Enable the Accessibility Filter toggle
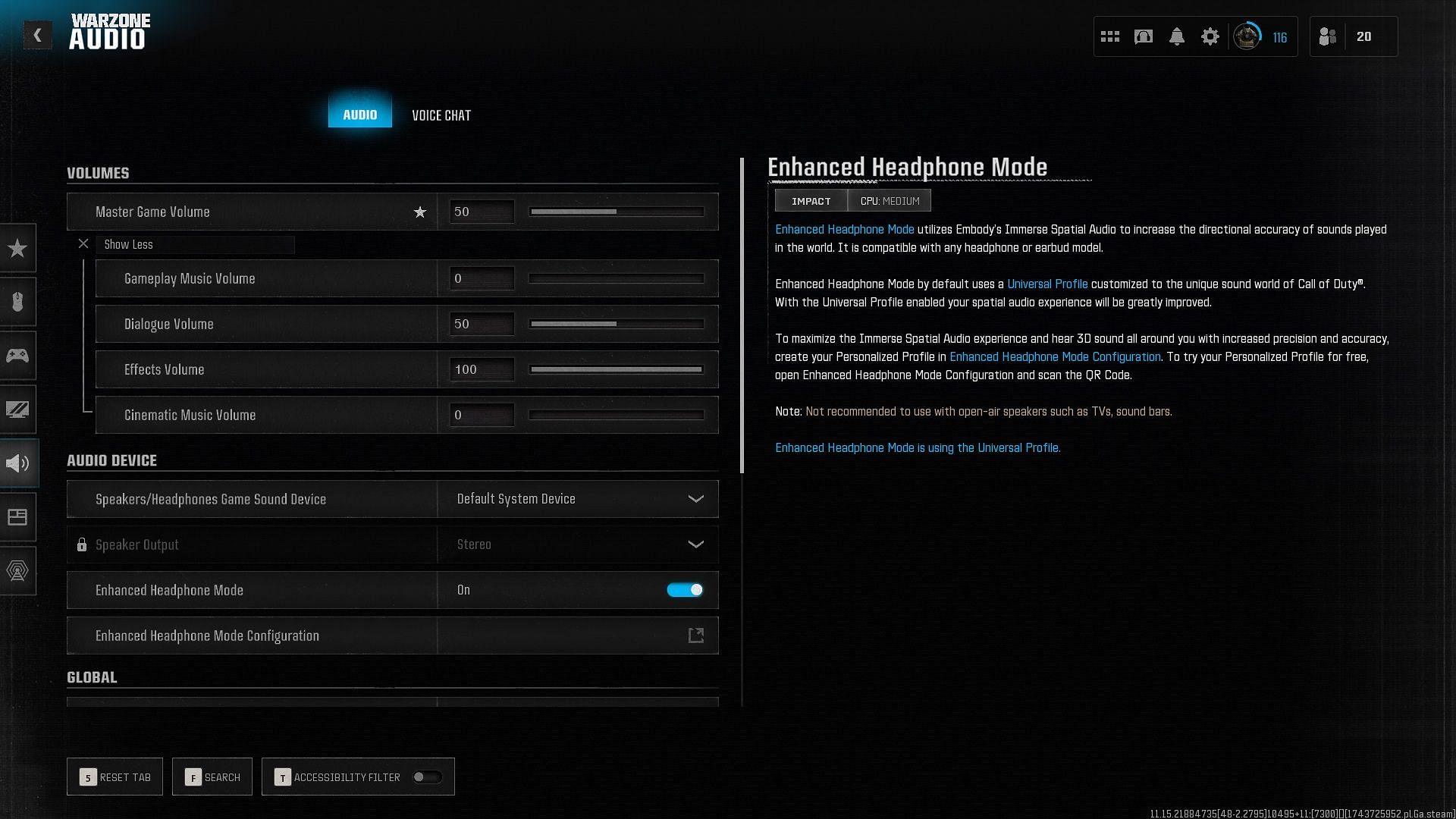1456x819 pixels. [427, 777]
